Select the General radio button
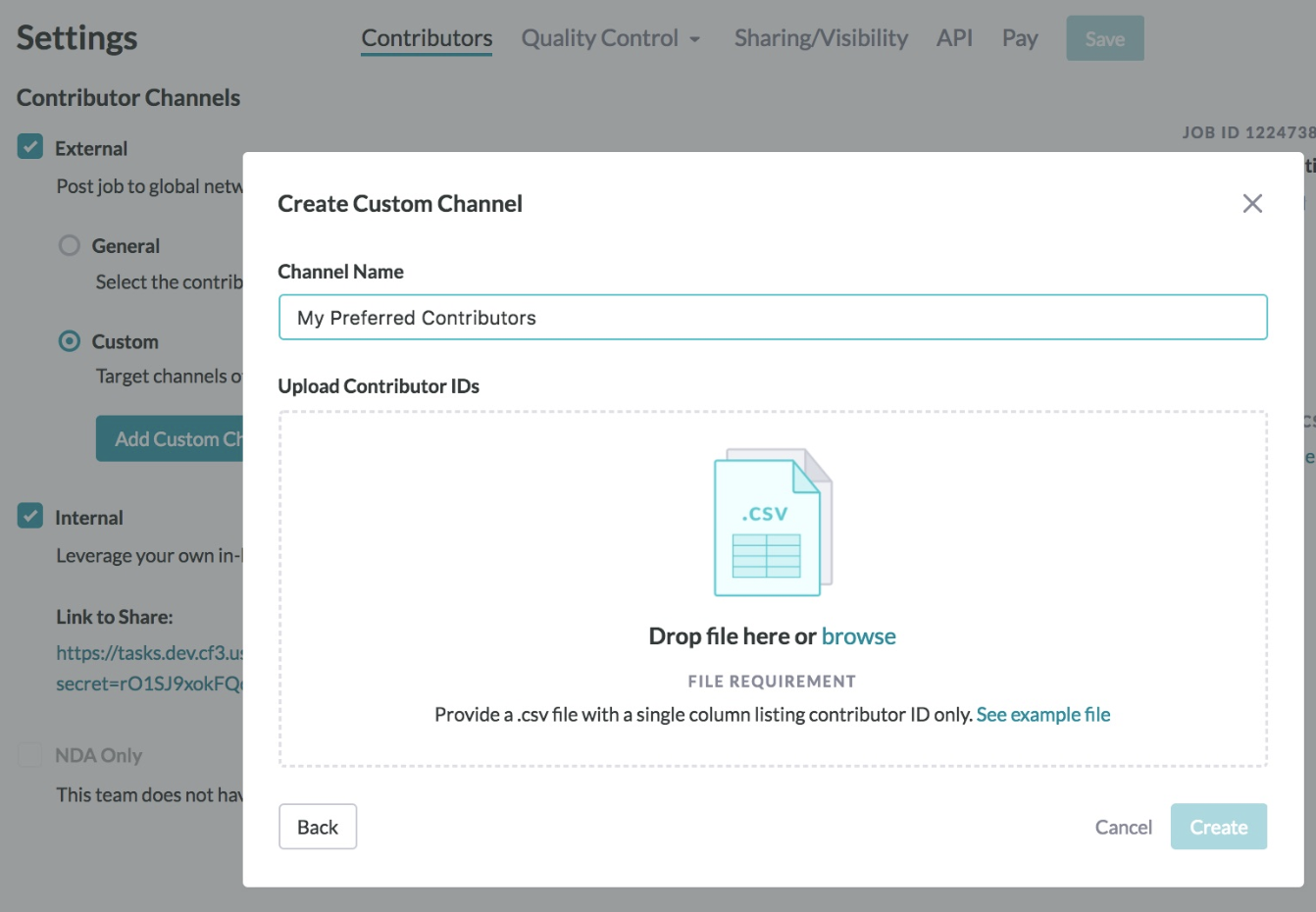The width and height of the screenshot is (1316, 912). click(70, 245)
